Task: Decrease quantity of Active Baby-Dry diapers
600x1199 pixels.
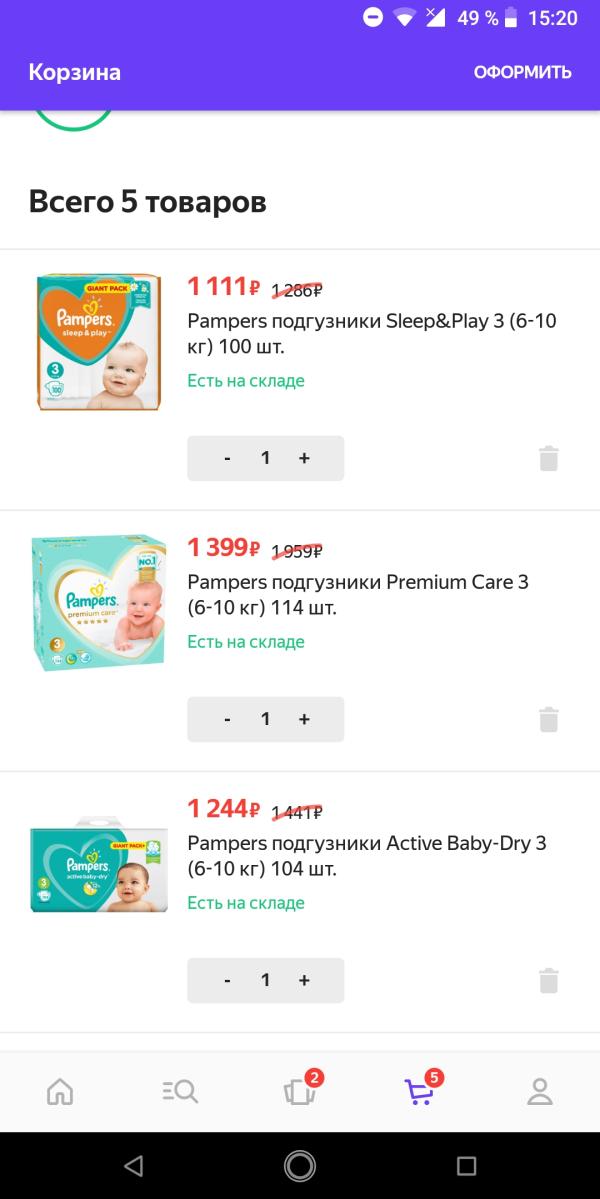Action: click(x=227, y=980)
